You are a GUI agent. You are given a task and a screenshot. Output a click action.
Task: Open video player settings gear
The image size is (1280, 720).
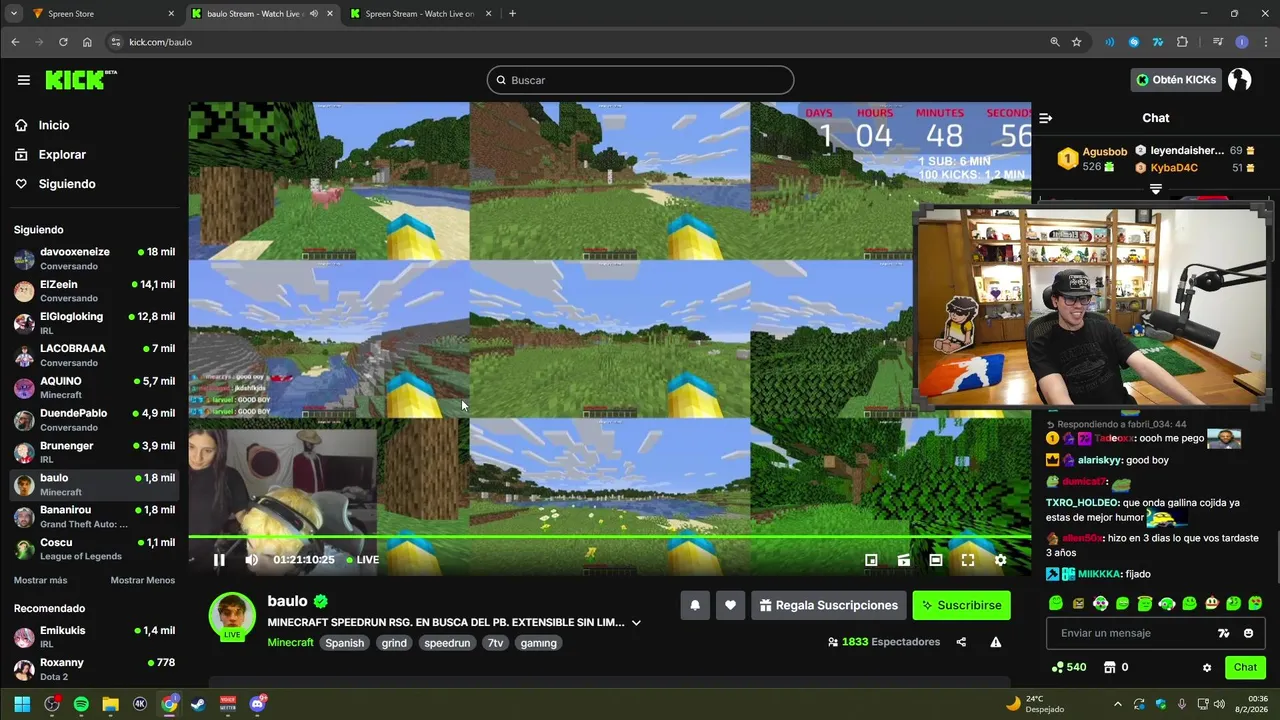coord(1000,560)
